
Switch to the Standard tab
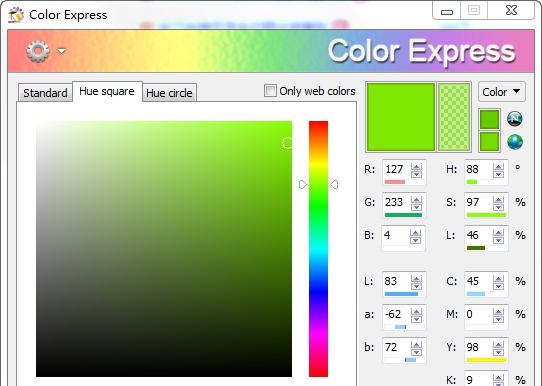tap(45, 93)
